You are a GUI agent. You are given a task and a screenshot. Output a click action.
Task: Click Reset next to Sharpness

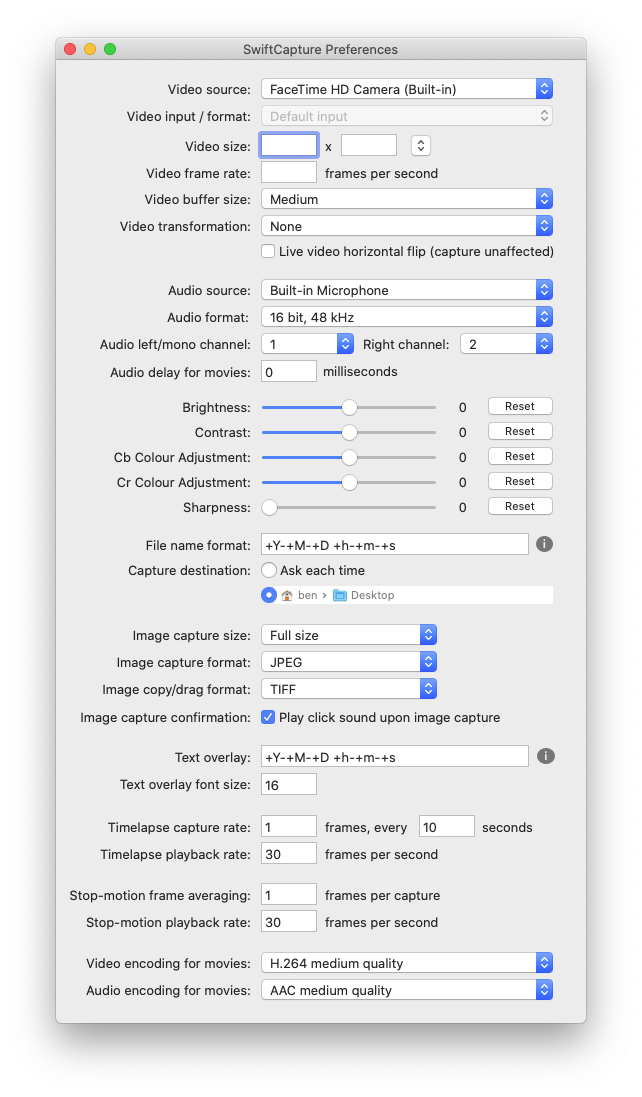point(519,506)
